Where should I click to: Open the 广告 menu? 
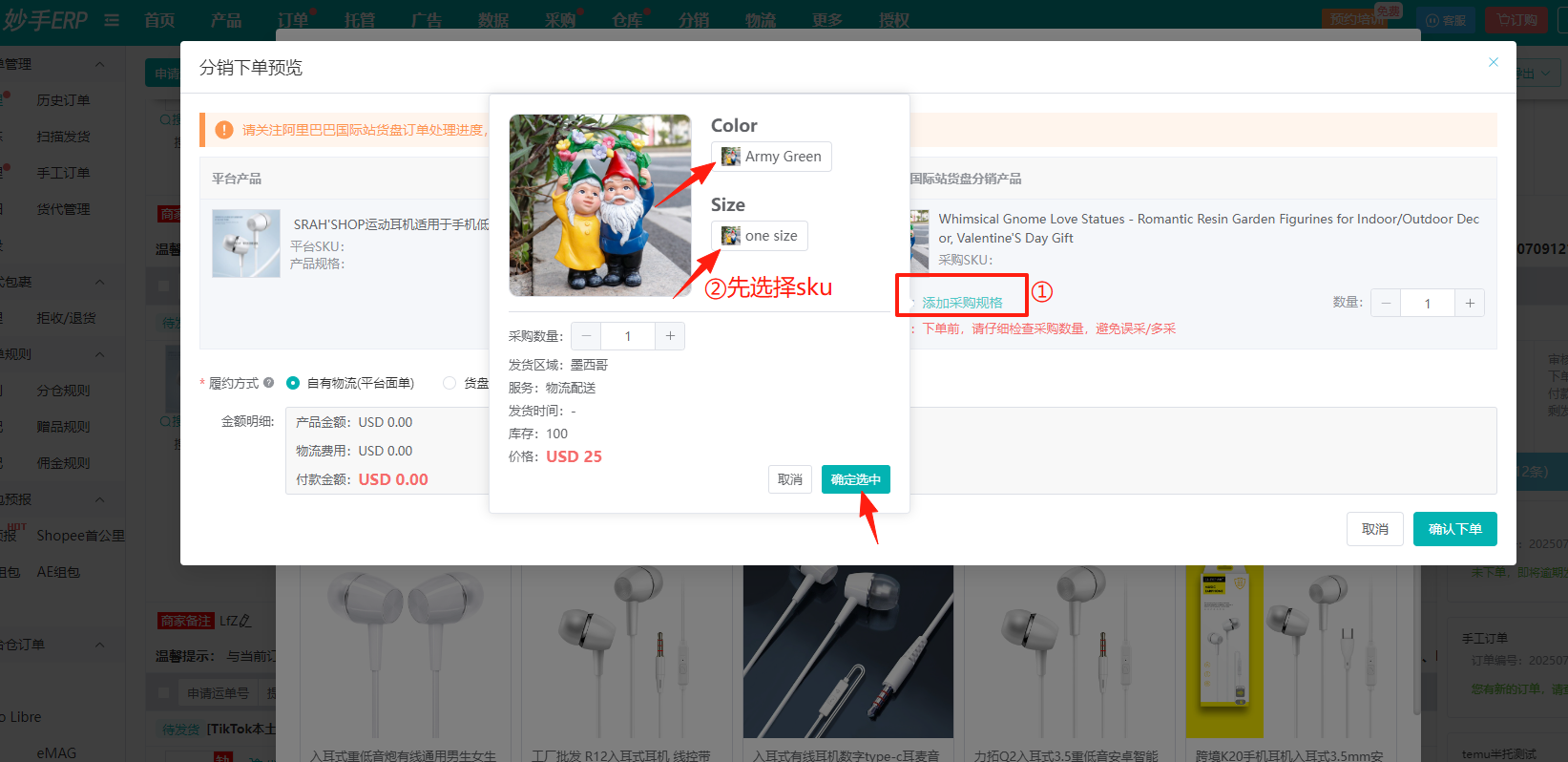coord(427,20)
